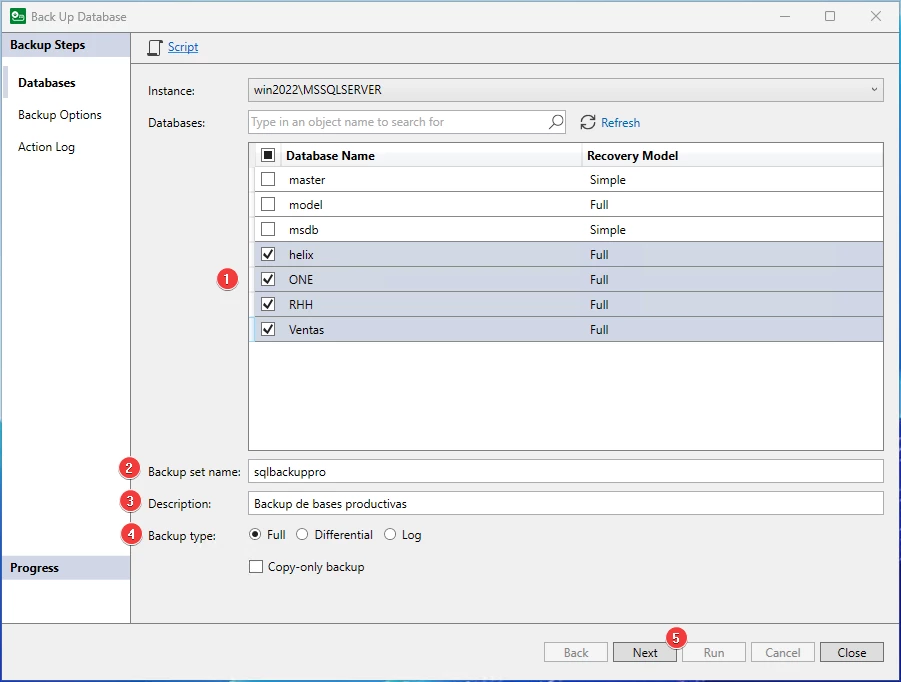The image size is (901, 682).
Task: Close the window with title bar X
Action: pyautogui.click(x=876, y=16)
